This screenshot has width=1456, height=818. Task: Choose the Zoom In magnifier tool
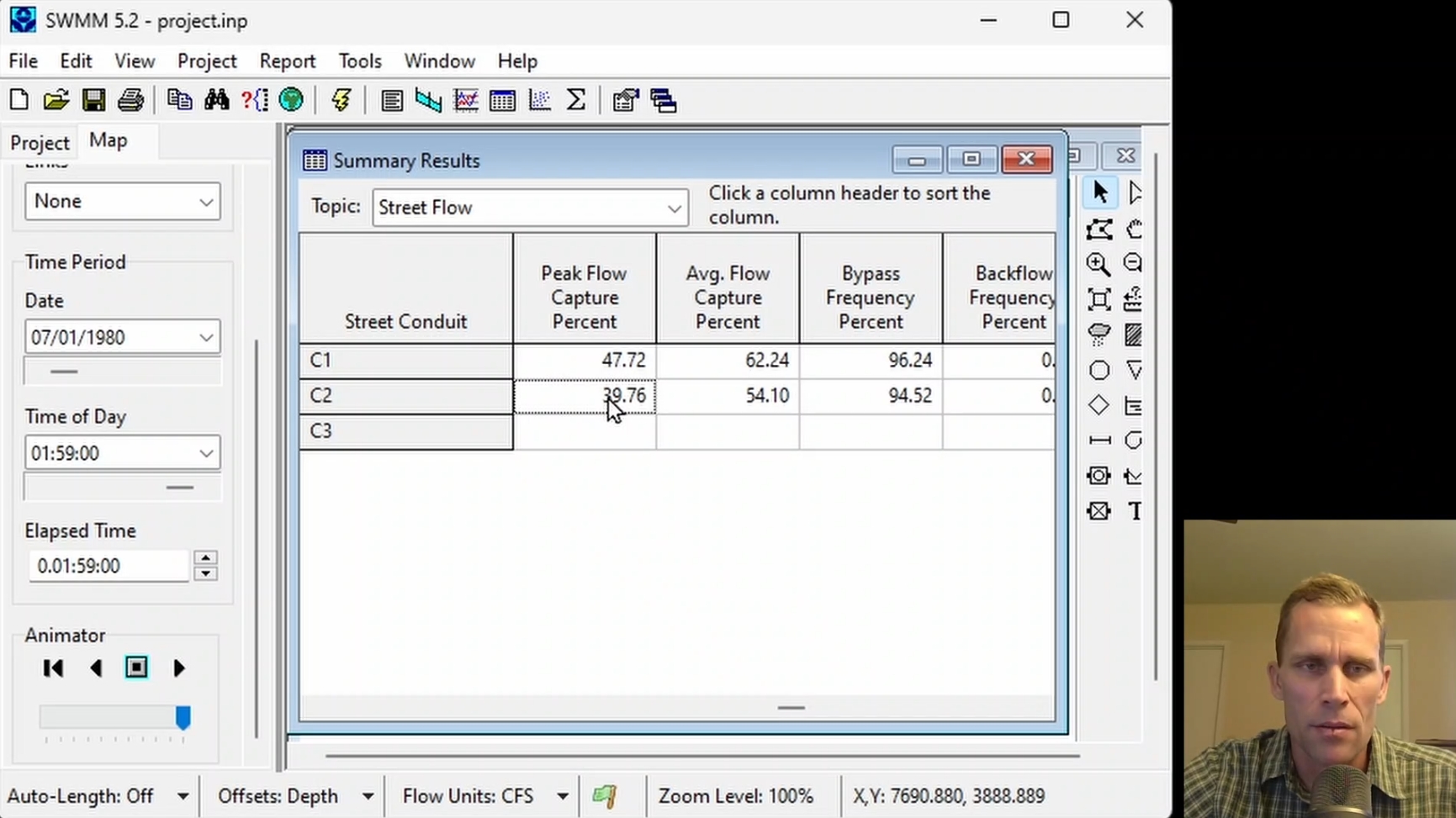[1099, 264]
